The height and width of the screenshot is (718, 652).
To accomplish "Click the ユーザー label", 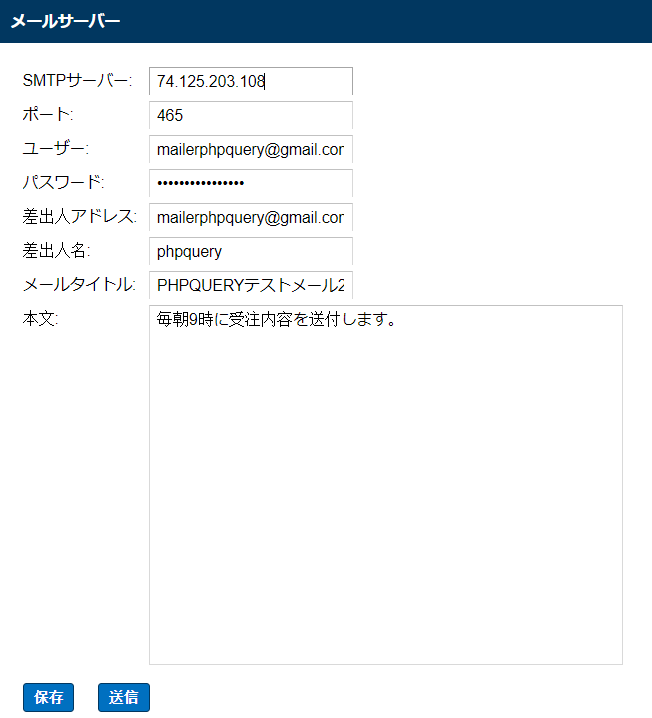I will (x=55, y=148).
